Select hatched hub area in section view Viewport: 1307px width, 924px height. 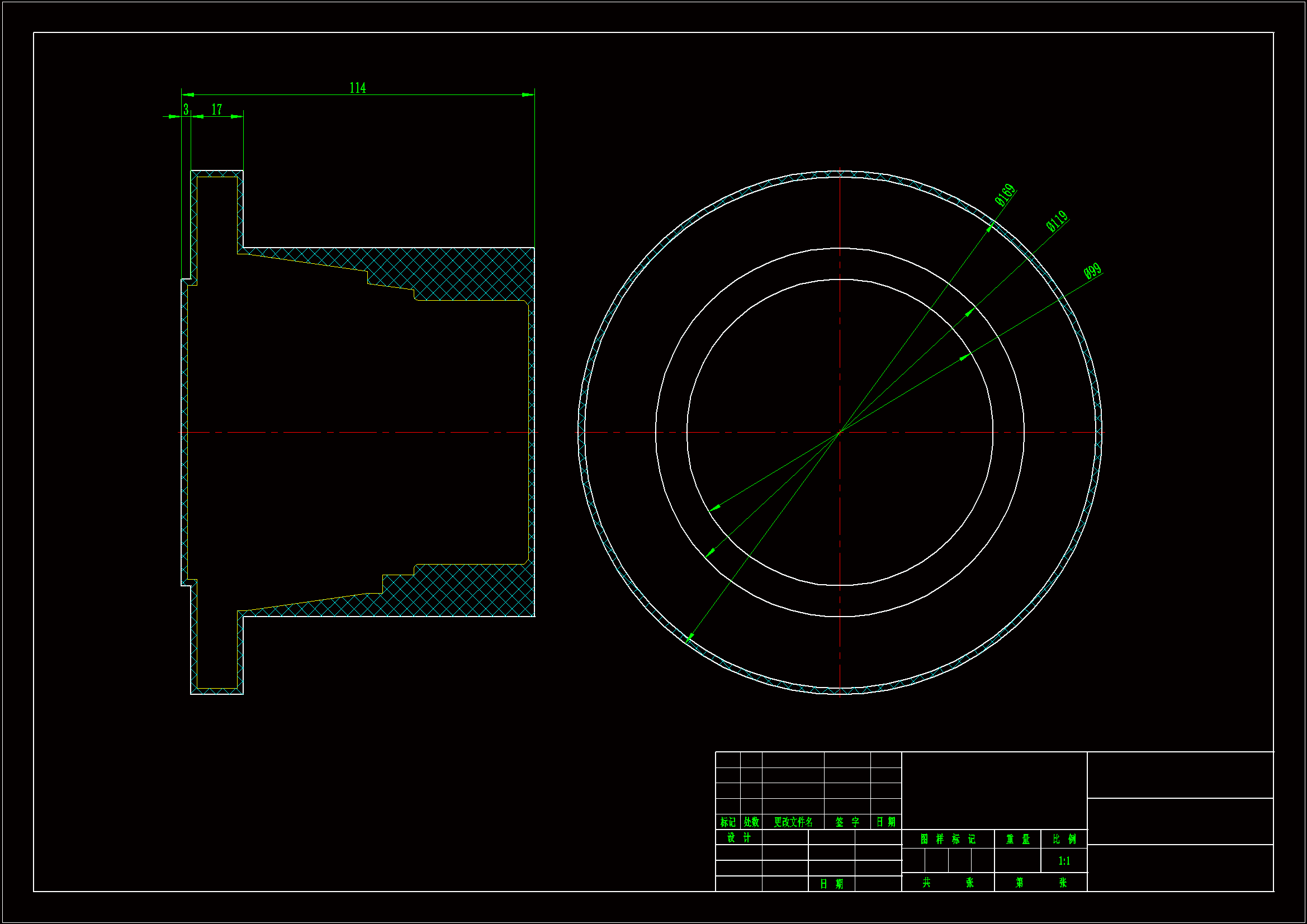coord(472,273)
